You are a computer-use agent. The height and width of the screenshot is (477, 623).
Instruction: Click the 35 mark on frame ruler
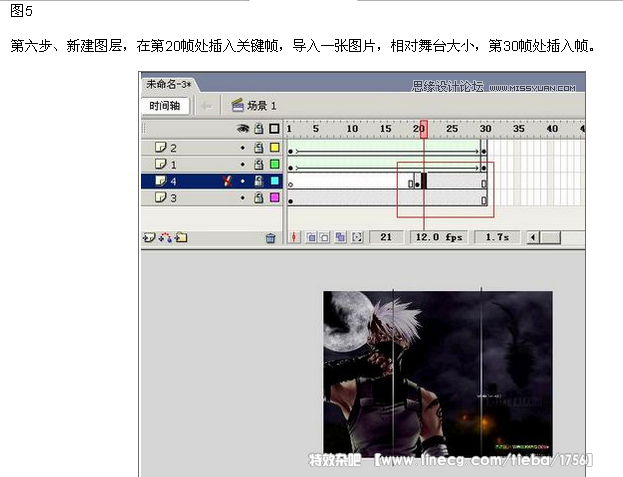point(519,129)
